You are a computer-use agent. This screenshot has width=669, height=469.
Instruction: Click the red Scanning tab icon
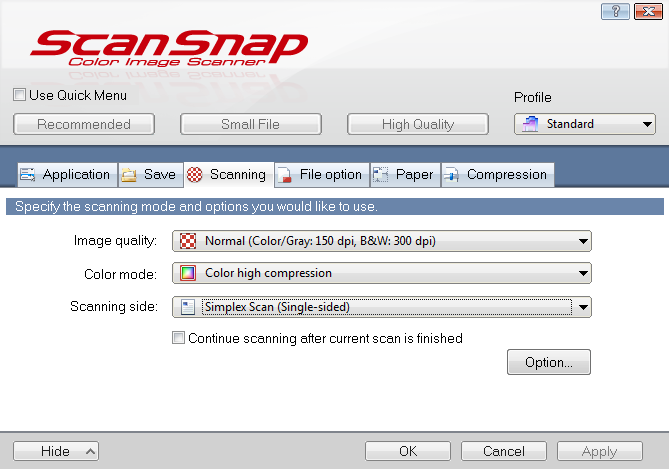[195, 175]
